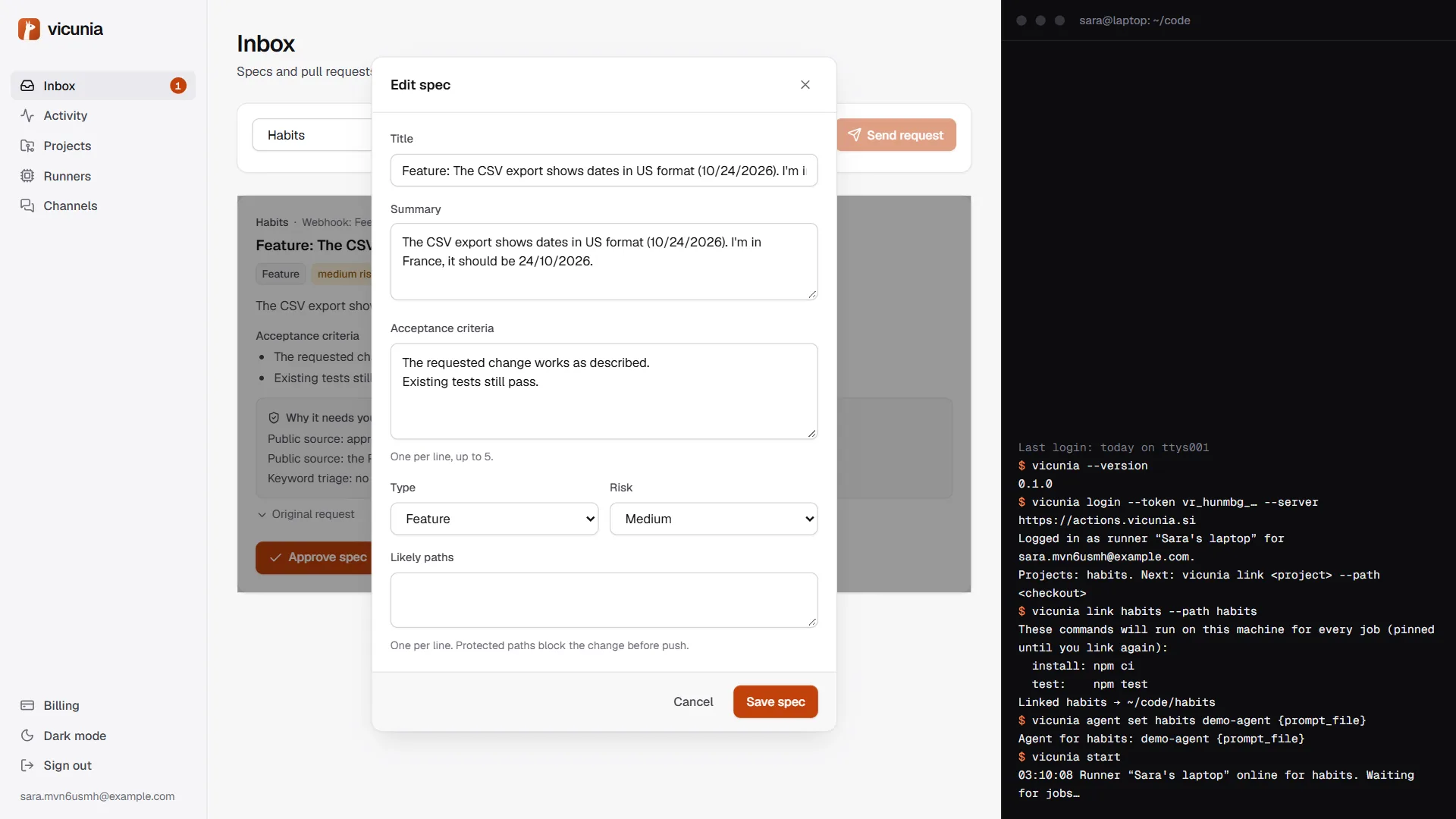
Task: Click the Habits project selector
Action: pyautogui.click(x=312, y=135)
